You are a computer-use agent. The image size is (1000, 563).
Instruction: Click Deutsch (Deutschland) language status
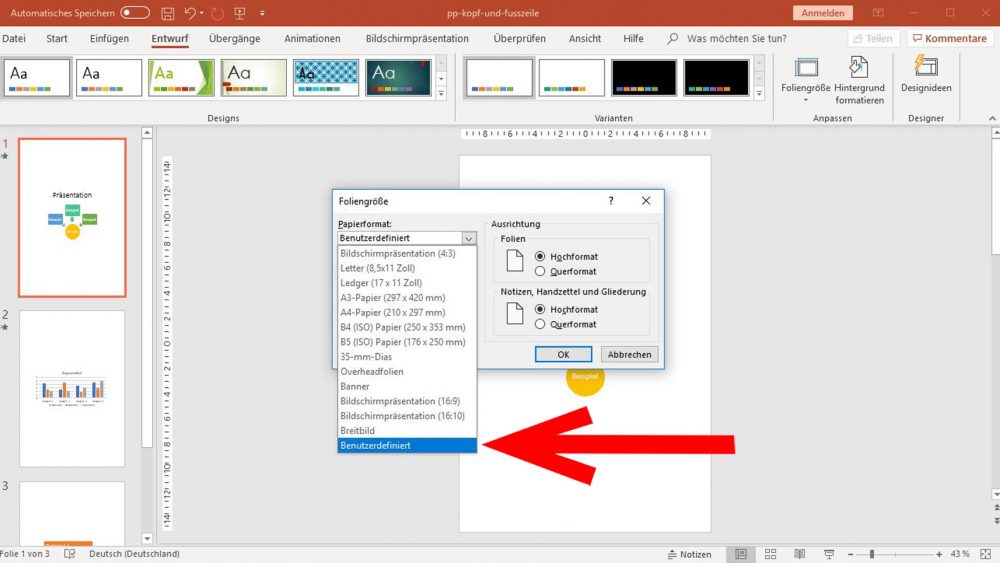tap(134, 554)
